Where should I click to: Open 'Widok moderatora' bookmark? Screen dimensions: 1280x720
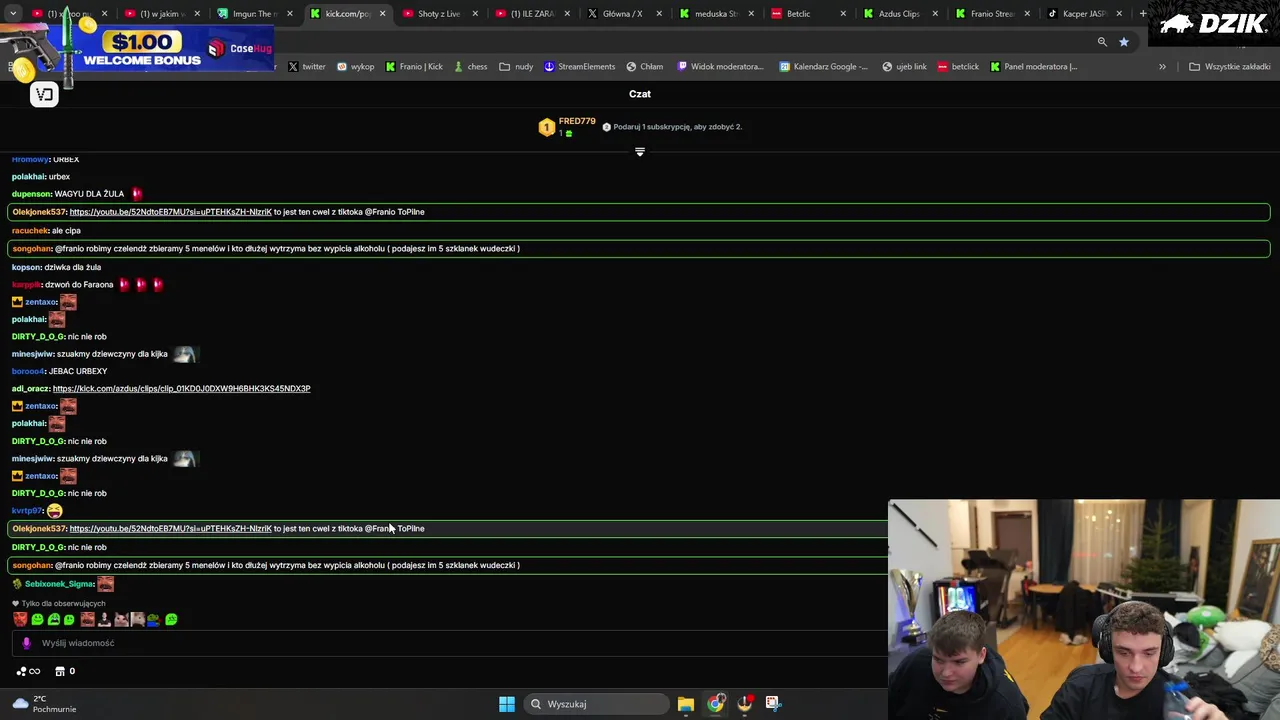[x=720, y=67]
